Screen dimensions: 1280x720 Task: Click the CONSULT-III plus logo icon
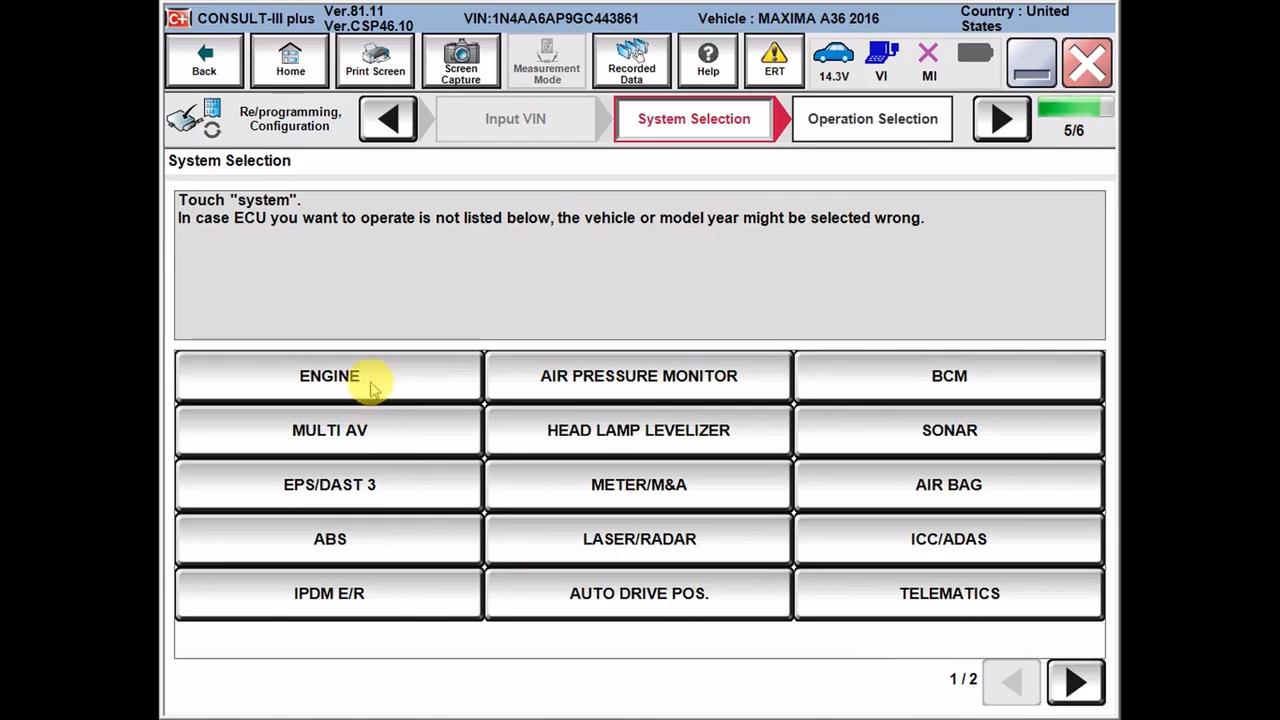(178, 18)
